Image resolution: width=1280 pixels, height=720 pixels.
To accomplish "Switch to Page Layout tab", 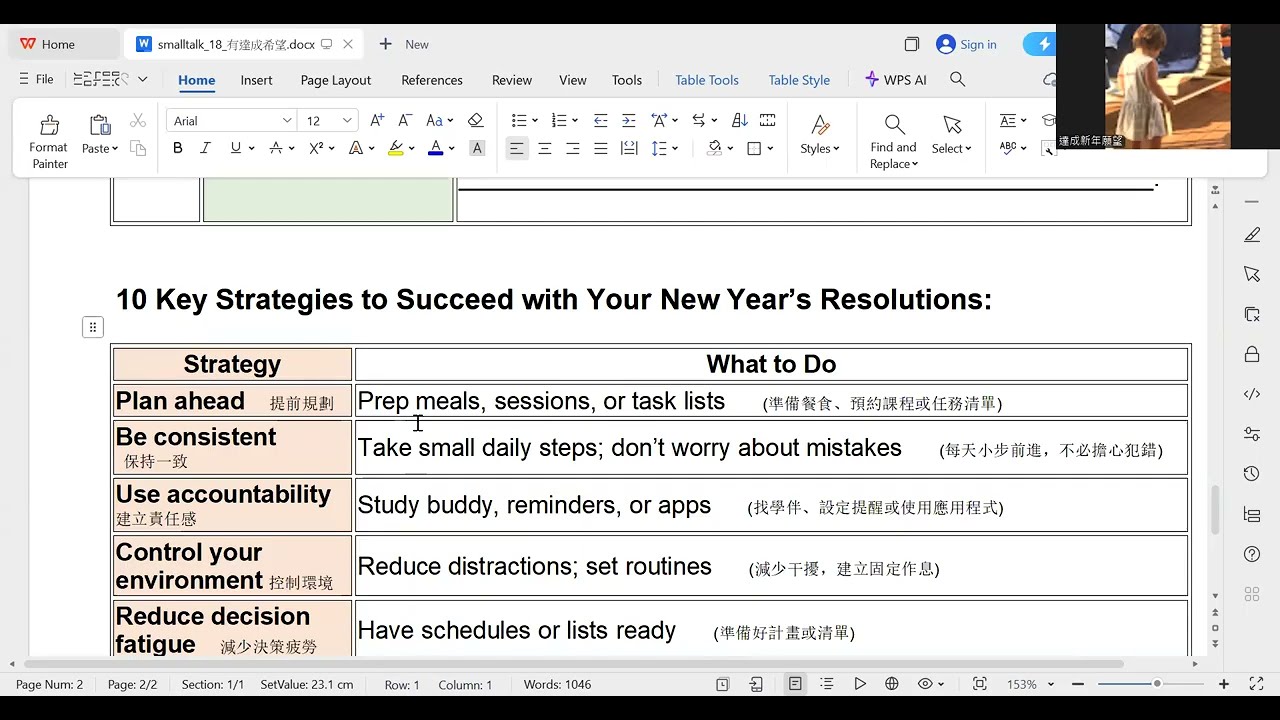I will click(x=336, y=80).
